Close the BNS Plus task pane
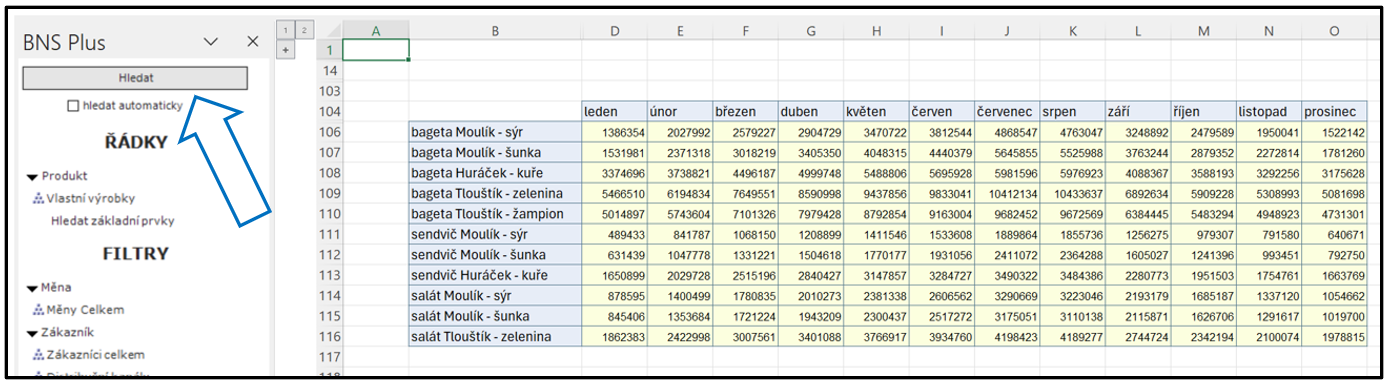 pos(253,42)
